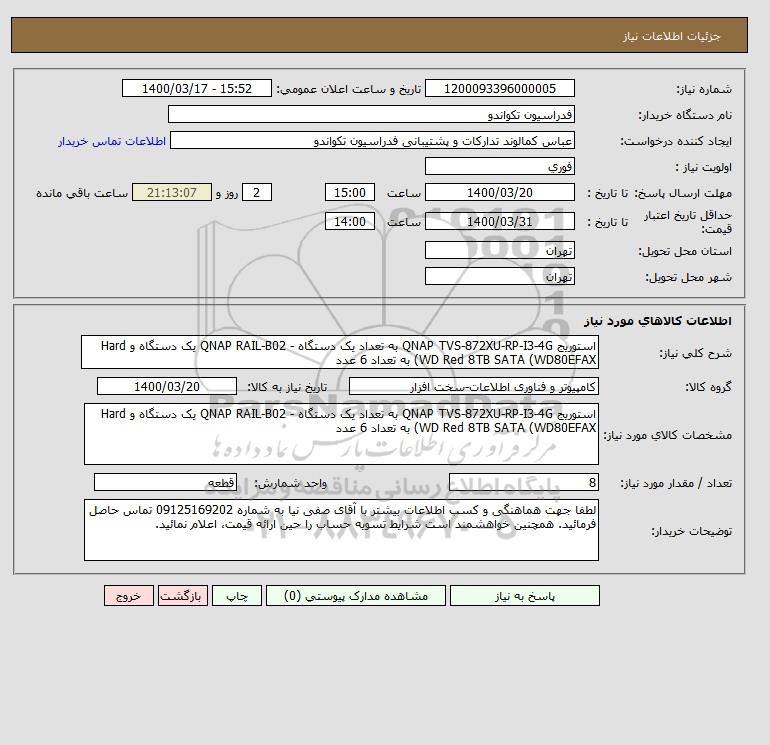Click the 'بازگشت' back button
Screen dimensions: 770x745
(x=183, y=596)
